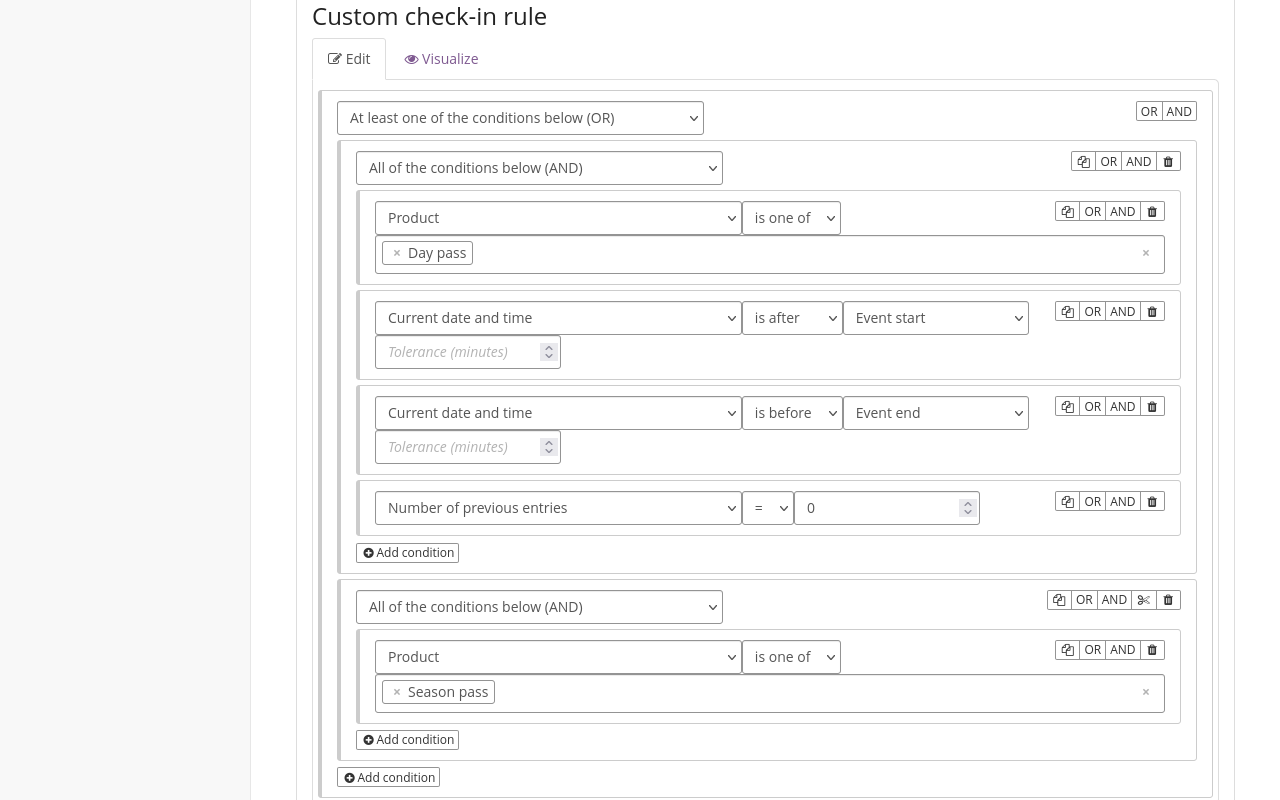Delete the Day pass product condition
This screenshot has width=1280, height=800.
(x=1152, y=212)
